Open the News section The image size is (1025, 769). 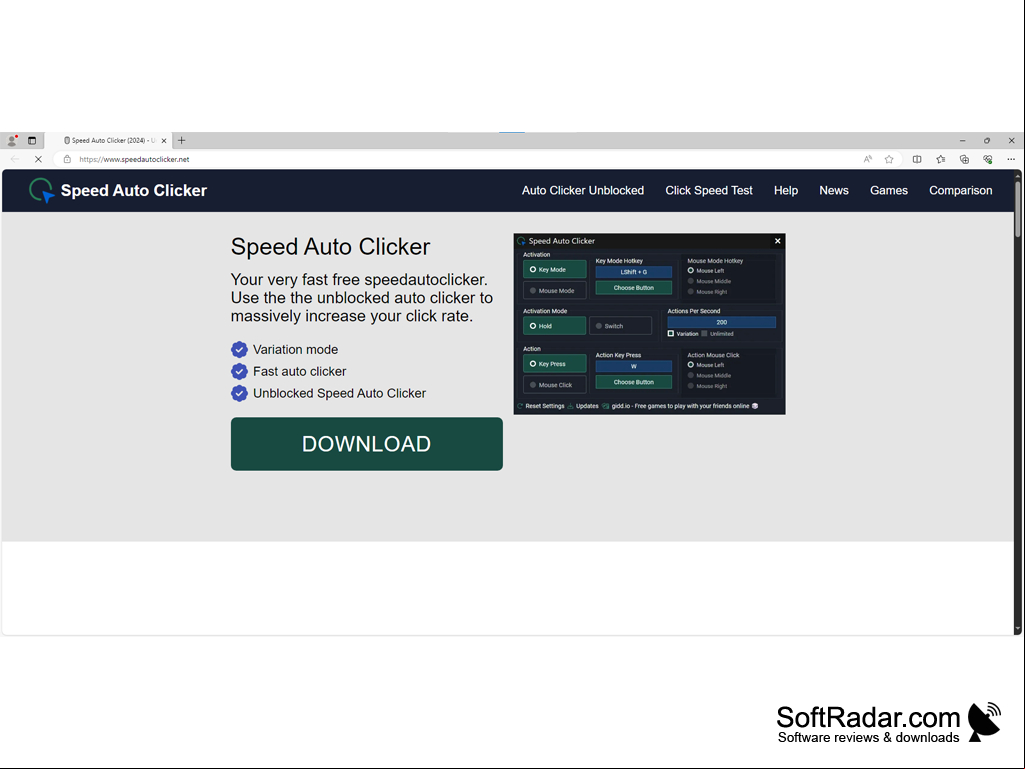pos(833,190)
